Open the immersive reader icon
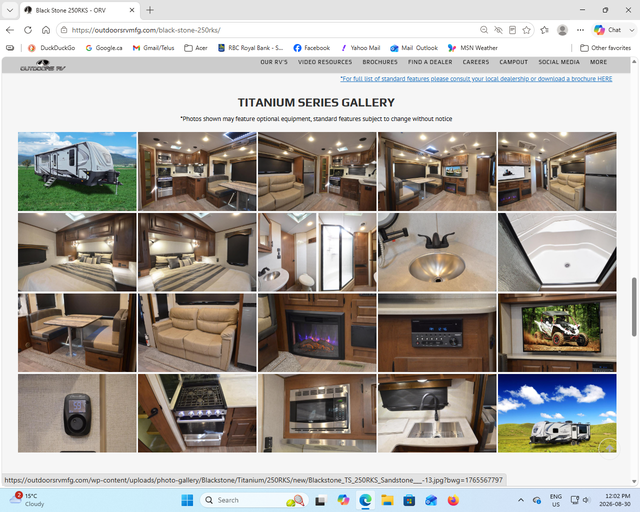The width and height of the screenshot is (640, 512). tap(512, 30)
